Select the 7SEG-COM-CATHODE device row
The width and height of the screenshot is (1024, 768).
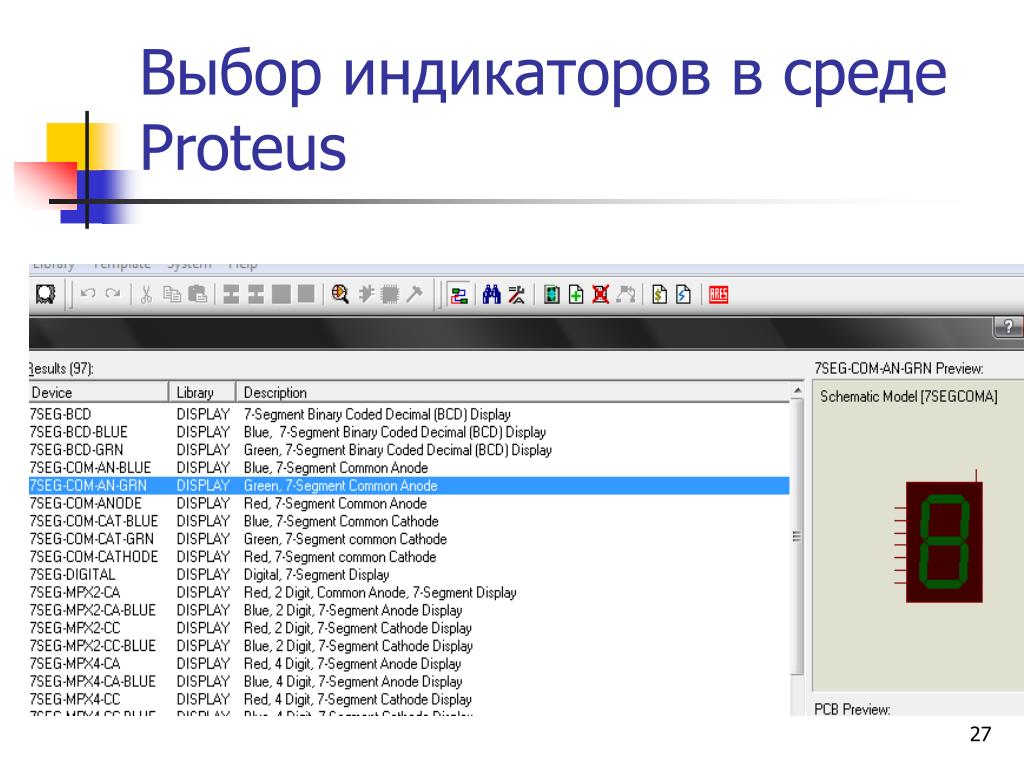[409, 556]
